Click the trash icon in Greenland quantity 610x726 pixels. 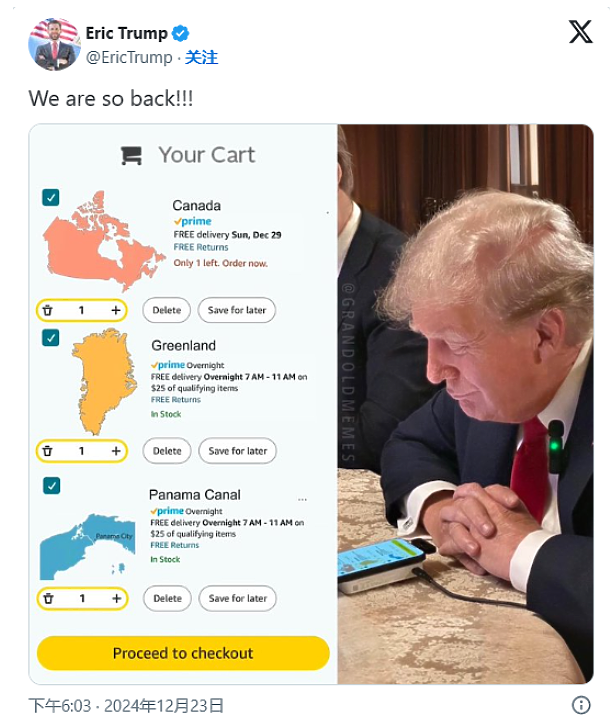click(x=47, y=451)
